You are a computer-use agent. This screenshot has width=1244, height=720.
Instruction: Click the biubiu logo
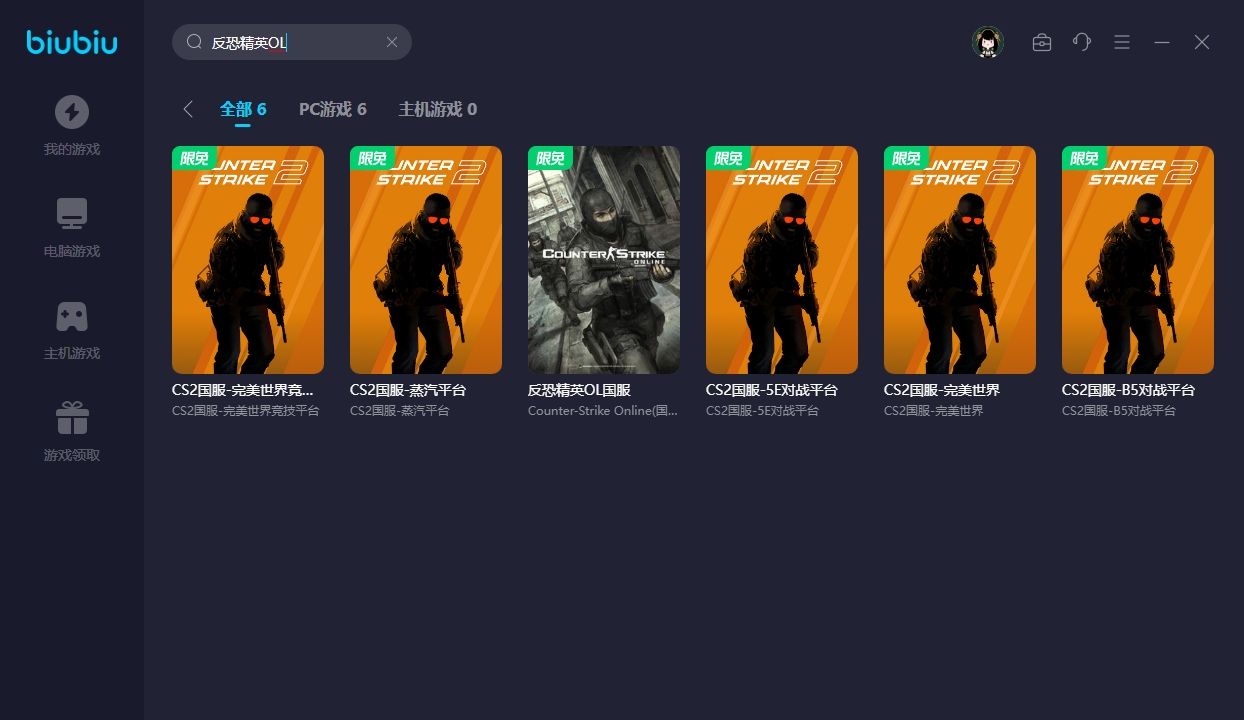[71, 42]
